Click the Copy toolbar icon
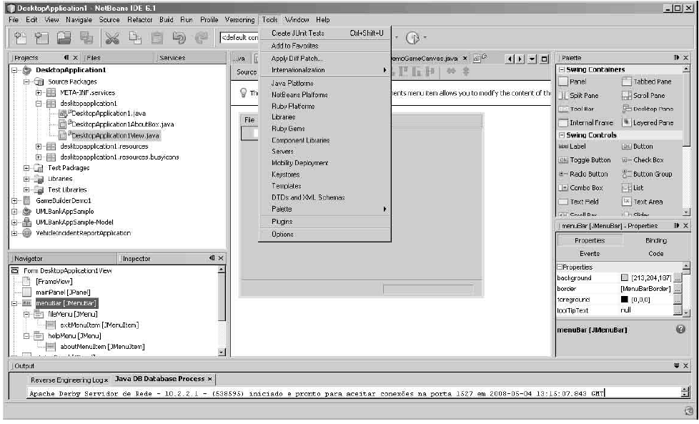This screenshot has width=699, height=424. (x=135, y=38)
